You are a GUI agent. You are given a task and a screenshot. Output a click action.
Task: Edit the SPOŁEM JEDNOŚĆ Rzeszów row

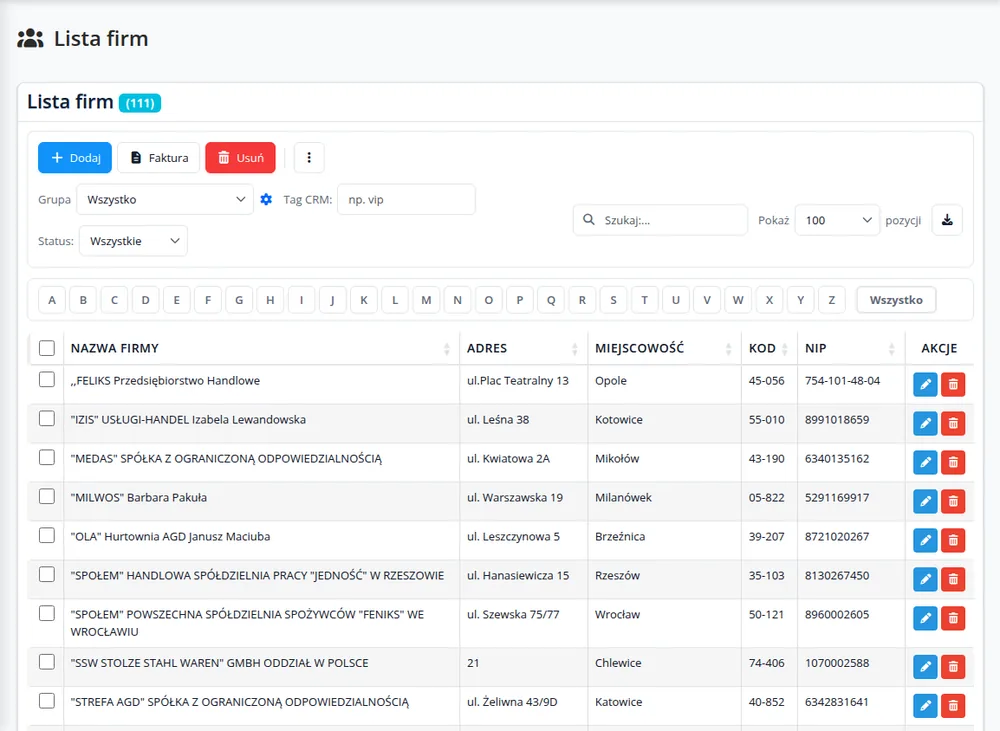point(925,579)
